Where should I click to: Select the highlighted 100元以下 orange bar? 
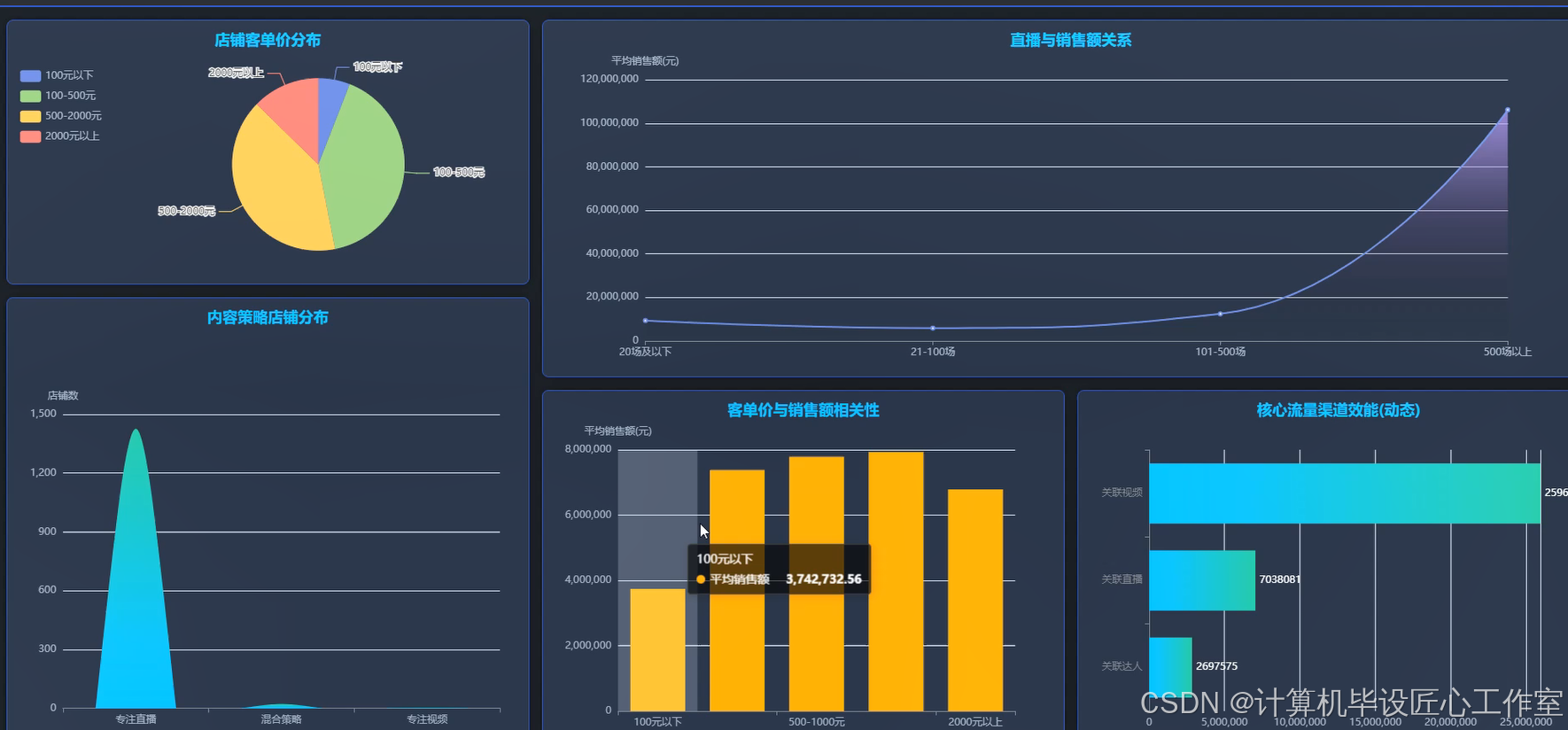(657, 649)
